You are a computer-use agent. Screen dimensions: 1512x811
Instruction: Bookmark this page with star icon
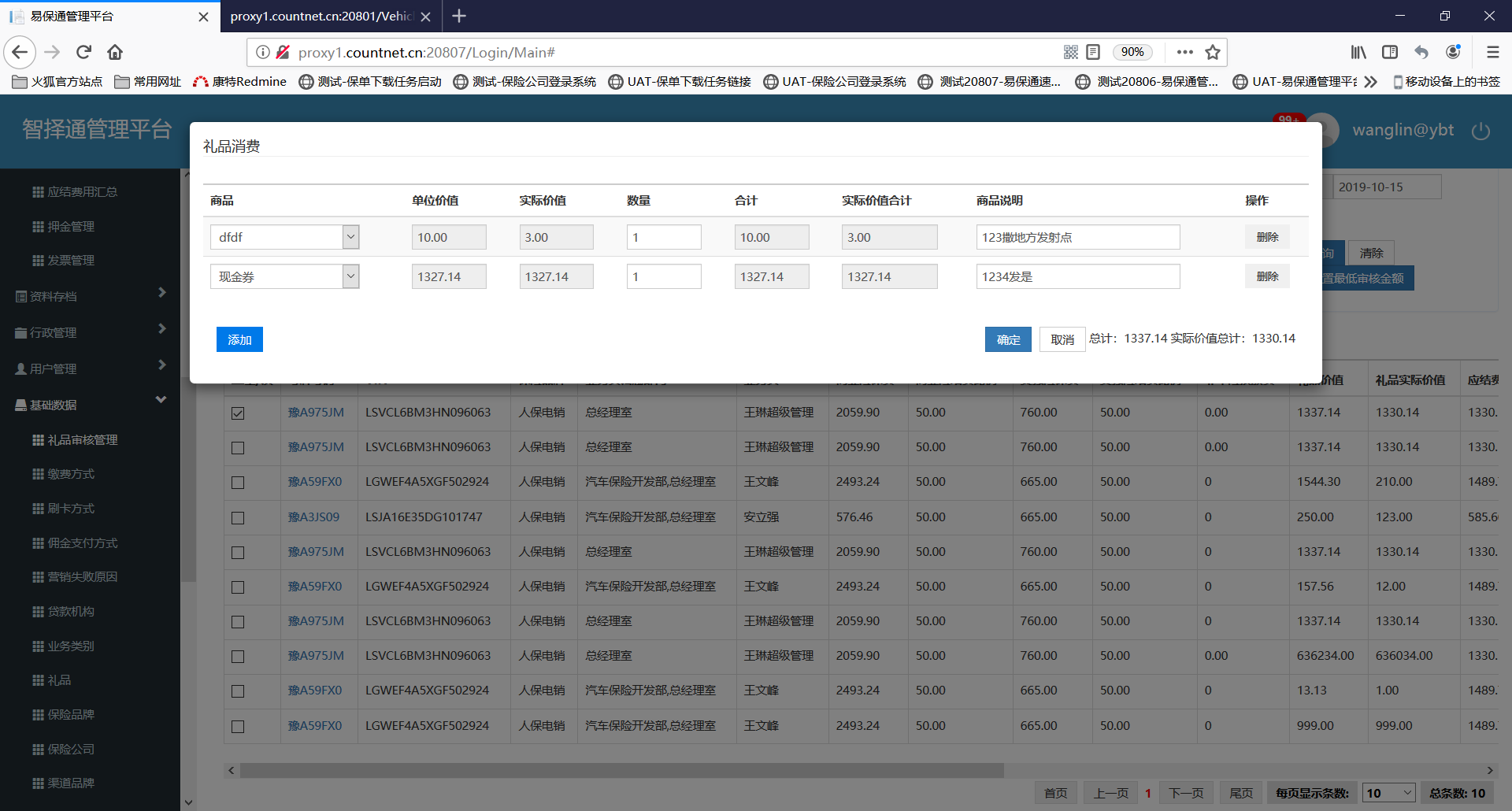click(1213, 52)
